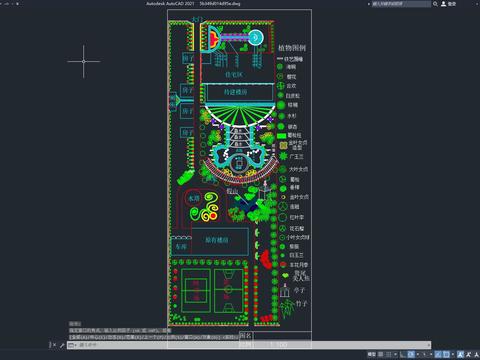Click the help search input field
The width and height of the screenshot is (480, 360).
click(401, 4)
